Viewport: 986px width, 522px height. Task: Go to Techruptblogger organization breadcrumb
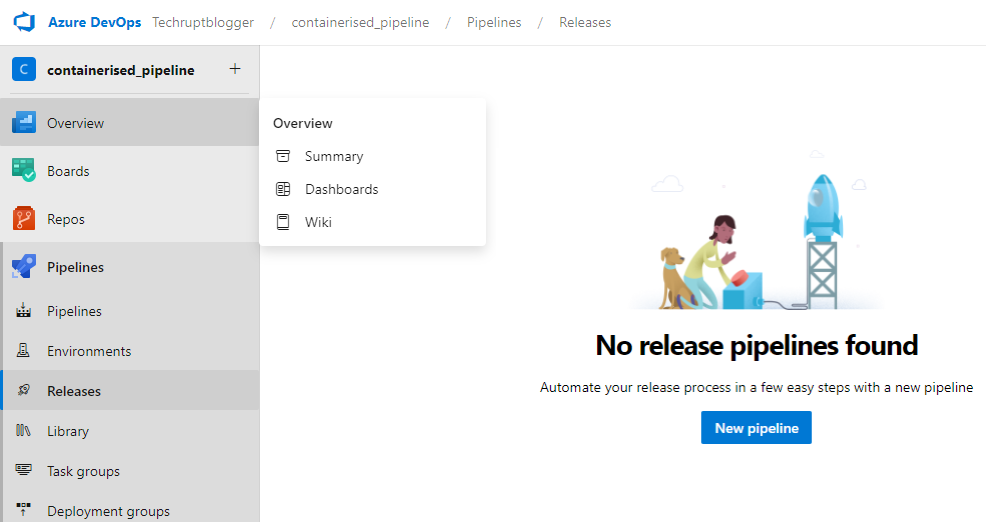coord(203,22)
